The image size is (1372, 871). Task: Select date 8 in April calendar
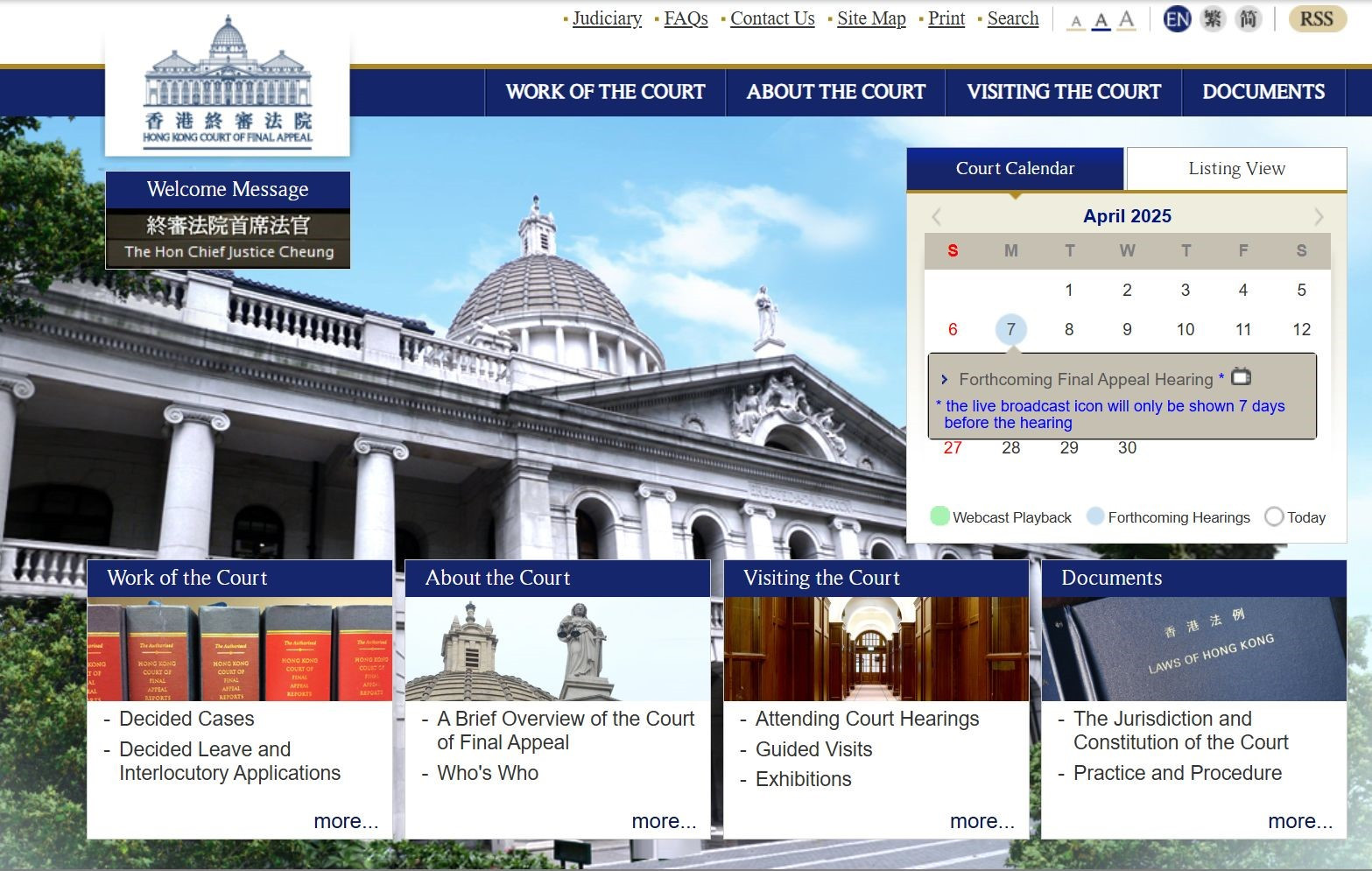tap(1069, 329)
